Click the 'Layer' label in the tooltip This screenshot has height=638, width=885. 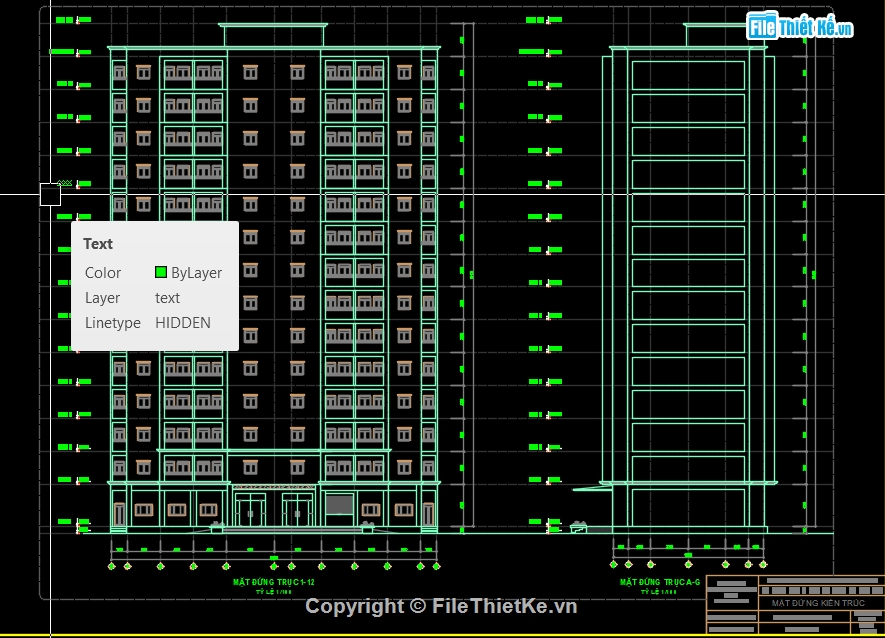[x=102, y=298]
